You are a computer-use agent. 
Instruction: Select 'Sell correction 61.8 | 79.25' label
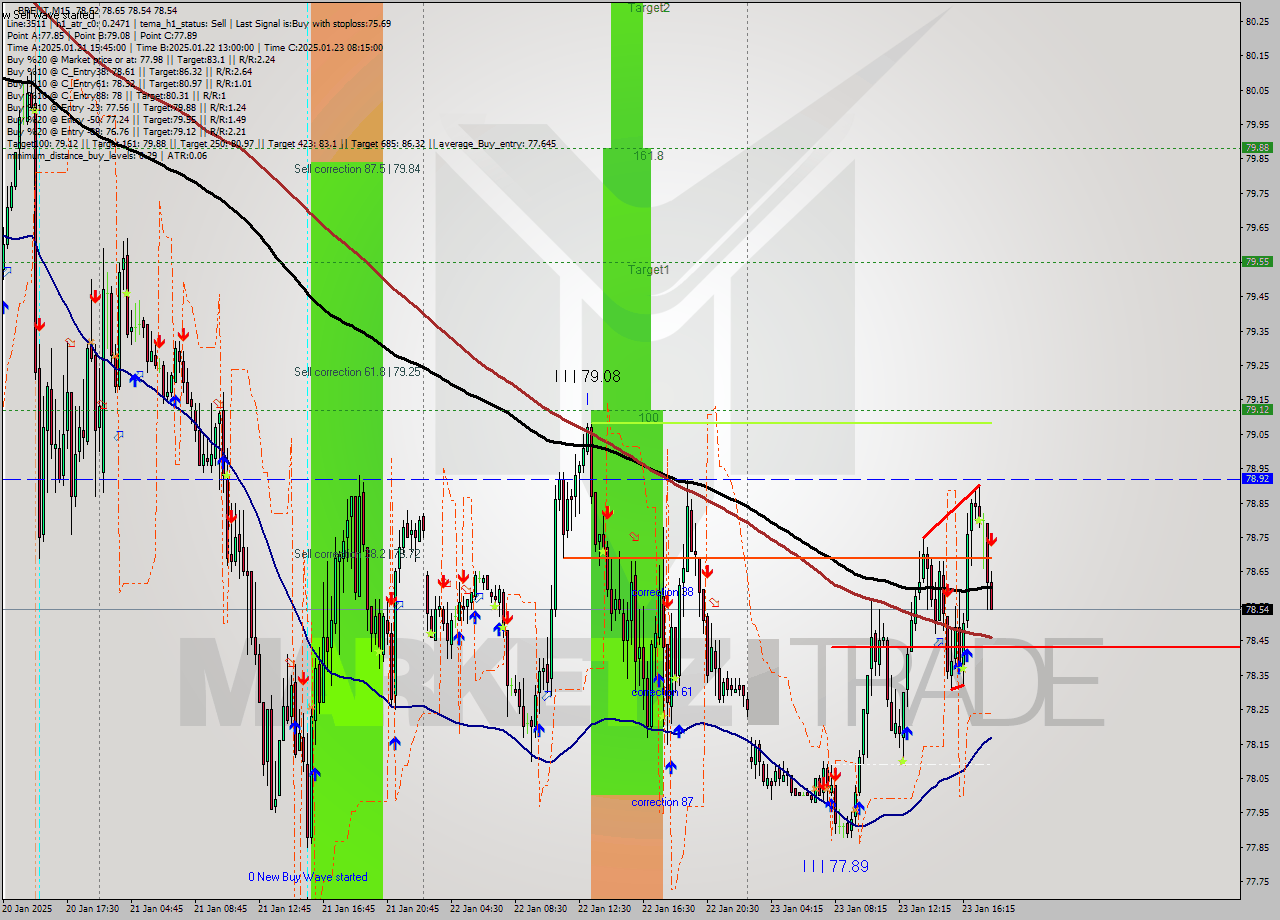pos(357,372)
